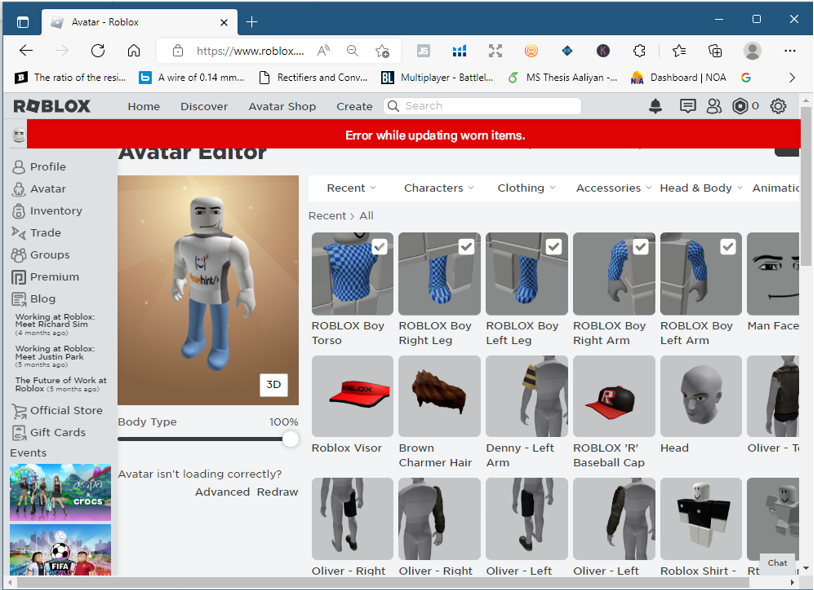Open Roblox notifications bell
Screen dimensions: 814x590
pos(656,106)
